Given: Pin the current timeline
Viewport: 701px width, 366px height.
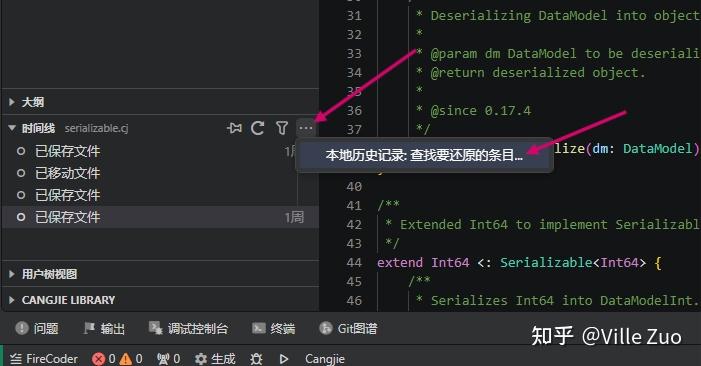Looking at the screenshot, I should tap(234, 128).
